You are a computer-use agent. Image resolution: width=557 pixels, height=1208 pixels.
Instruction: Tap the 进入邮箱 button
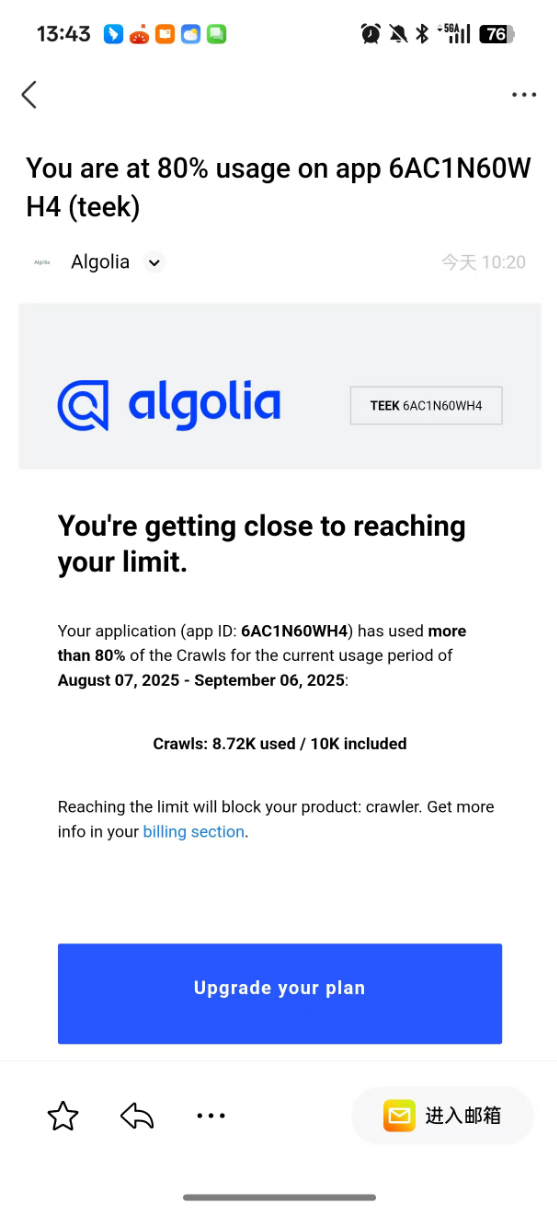443,1116
